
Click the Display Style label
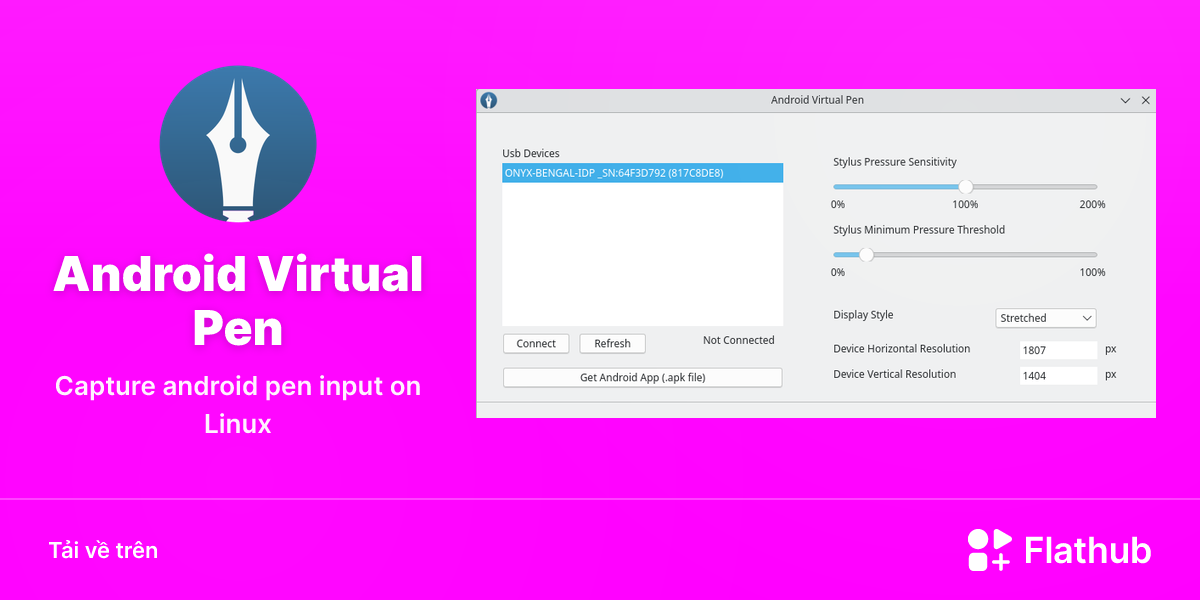pos(863,315)
